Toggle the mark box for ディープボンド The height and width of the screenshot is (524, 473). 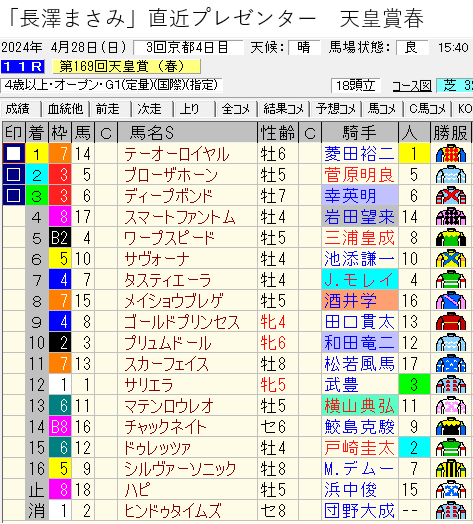[x=14, y=196]
